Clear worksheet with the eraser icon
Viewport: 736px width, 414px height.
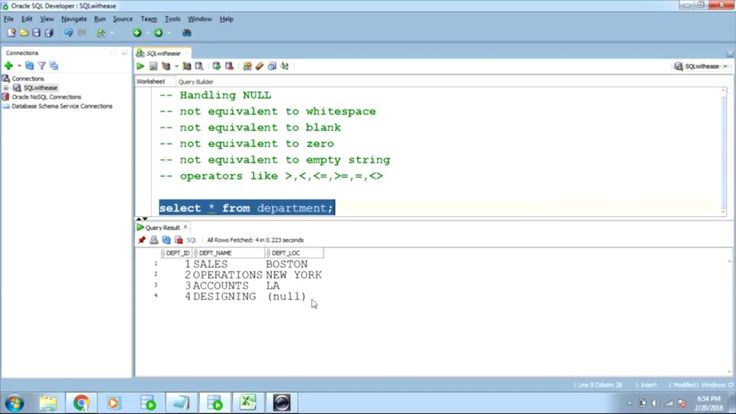pyautogui.click(x=260, y=66)
